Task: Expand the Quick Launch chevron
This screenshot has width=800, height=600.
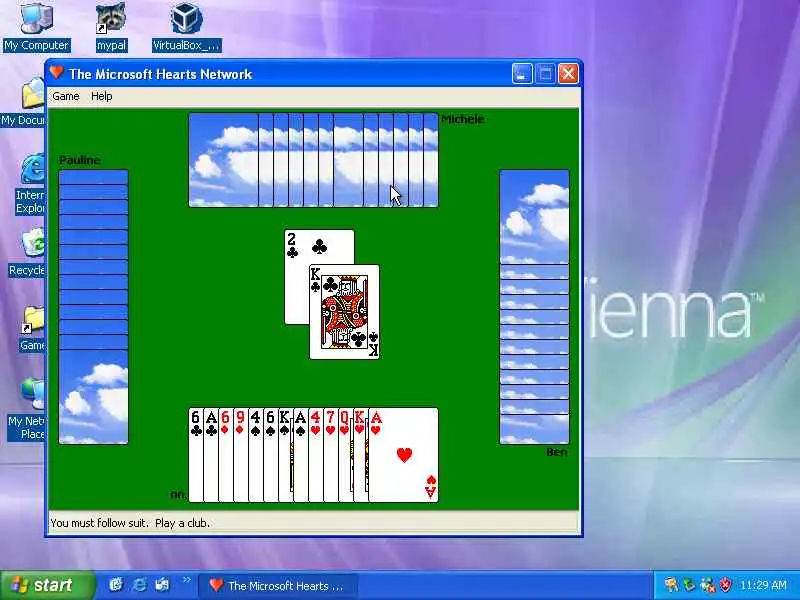Action: pos(186,580)
